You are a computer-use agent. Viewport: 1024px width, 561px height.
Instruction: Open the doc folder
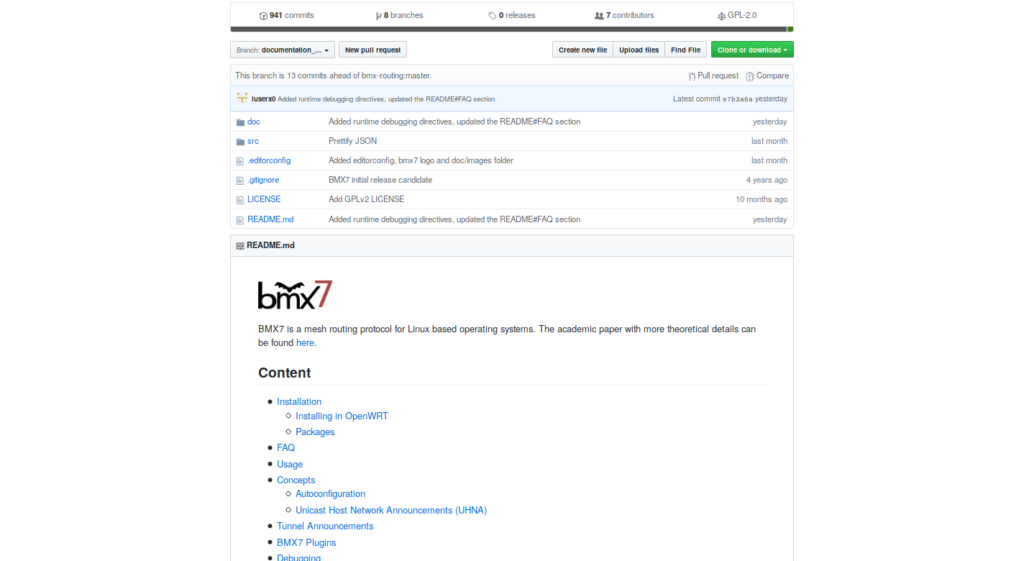pos(253,121)
